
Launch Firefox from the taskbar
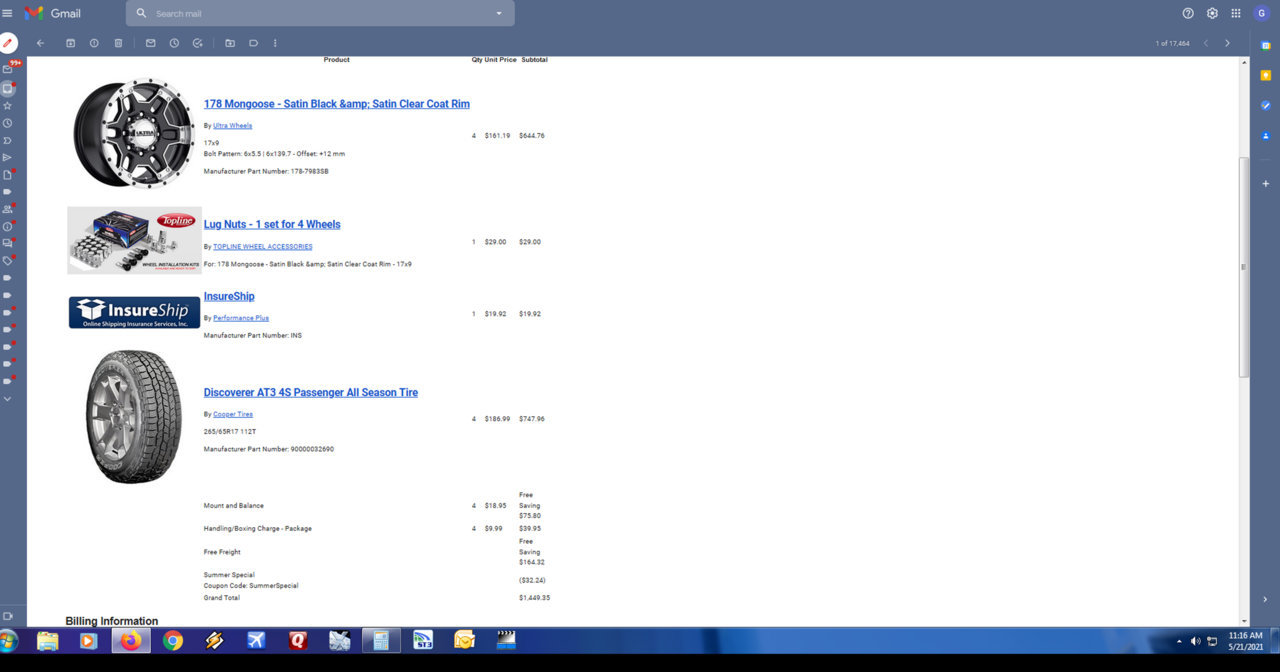[131, 641]
